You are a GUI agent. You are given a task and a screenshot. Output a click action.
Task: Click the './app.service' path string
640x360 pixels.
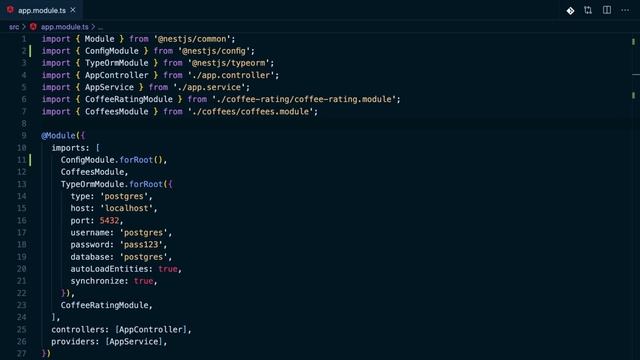(x=209, y=87)
